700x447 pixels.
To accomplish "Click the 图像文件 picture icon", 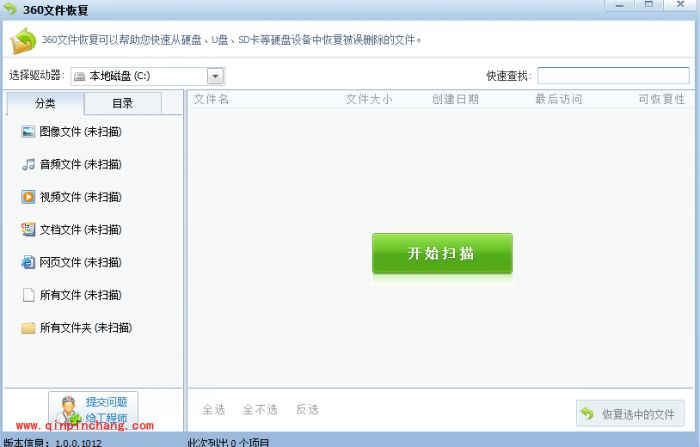I will point(28,132).
